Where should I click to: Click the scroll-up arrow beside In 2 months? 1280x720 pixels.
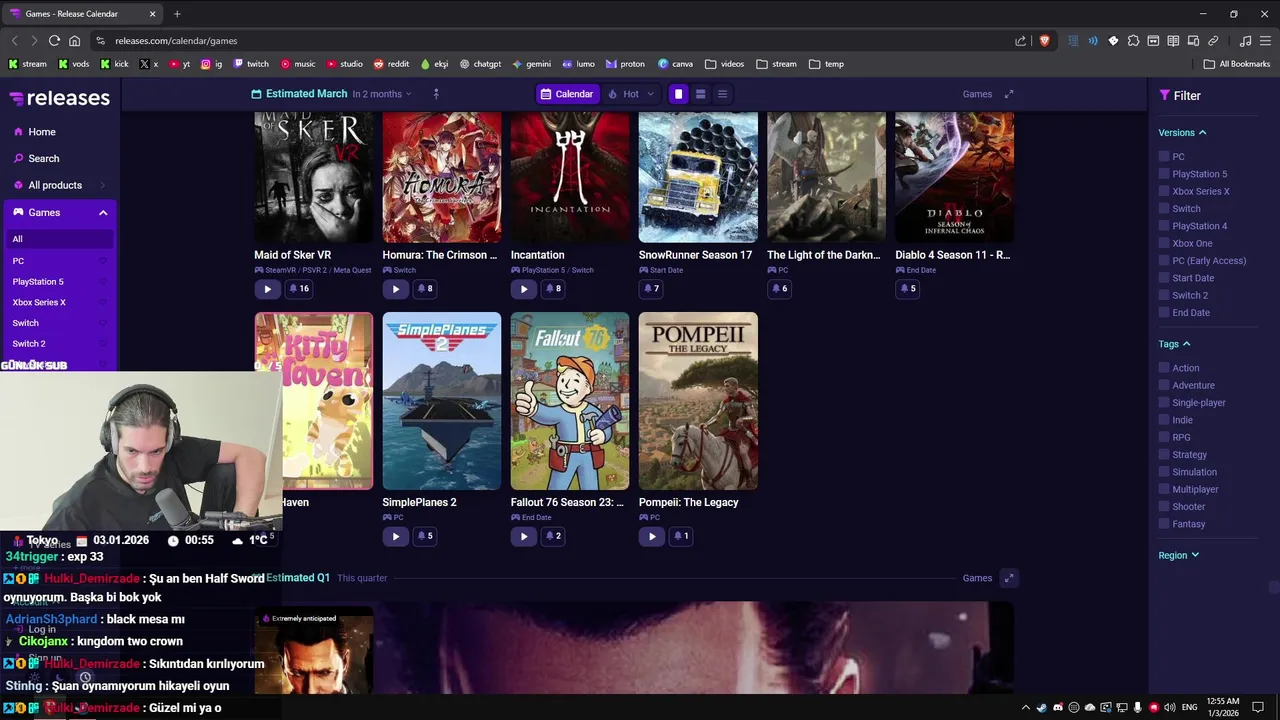pyautogui.click(x=435, y=94)
